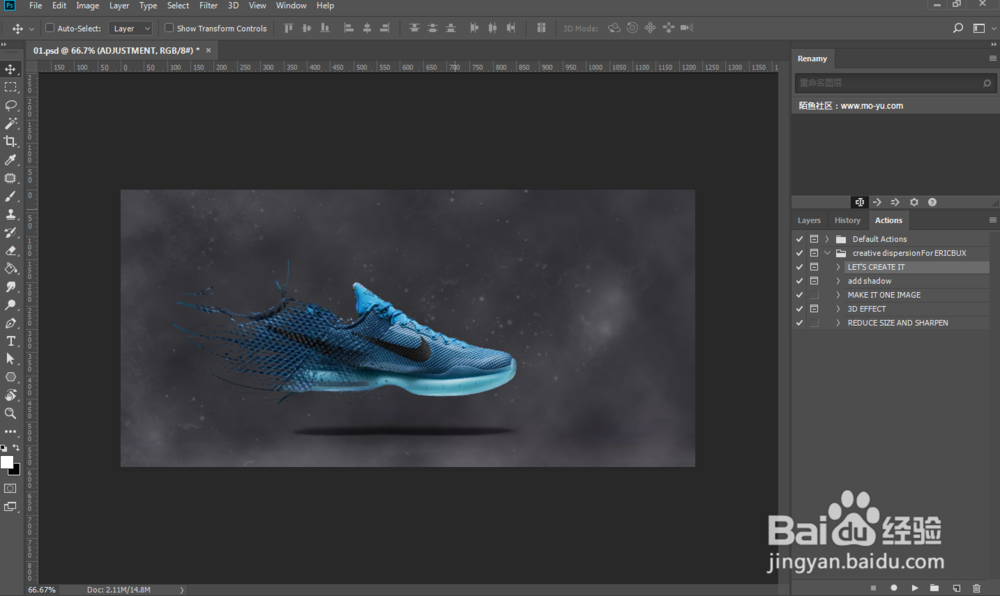
Task: Create a new action set folder
Action: coord(934,588)
